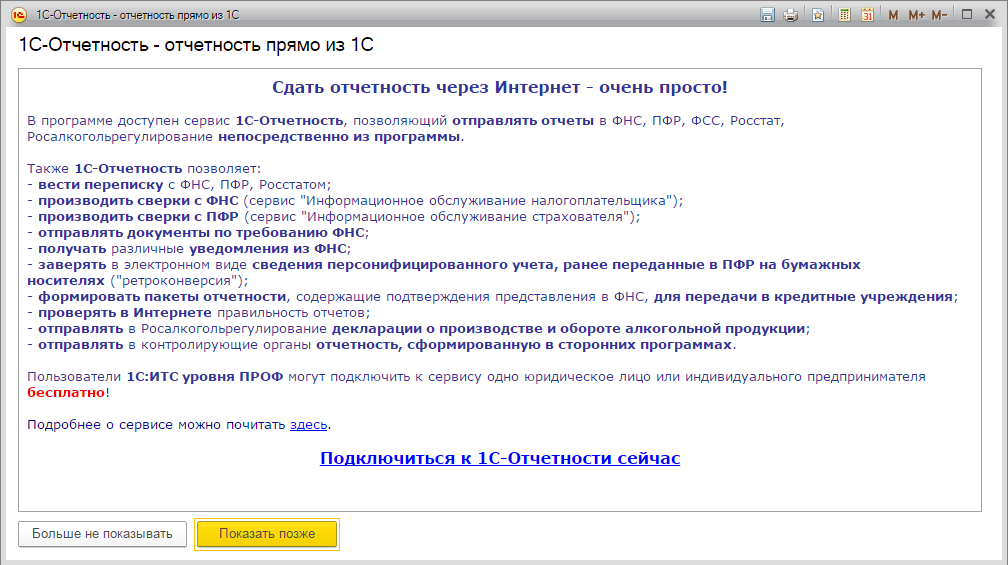Click the bold text '1С:ИТС уровня ПРОФ'
The height and width of the screenshot is (565, 1008).
pos(204,377)
